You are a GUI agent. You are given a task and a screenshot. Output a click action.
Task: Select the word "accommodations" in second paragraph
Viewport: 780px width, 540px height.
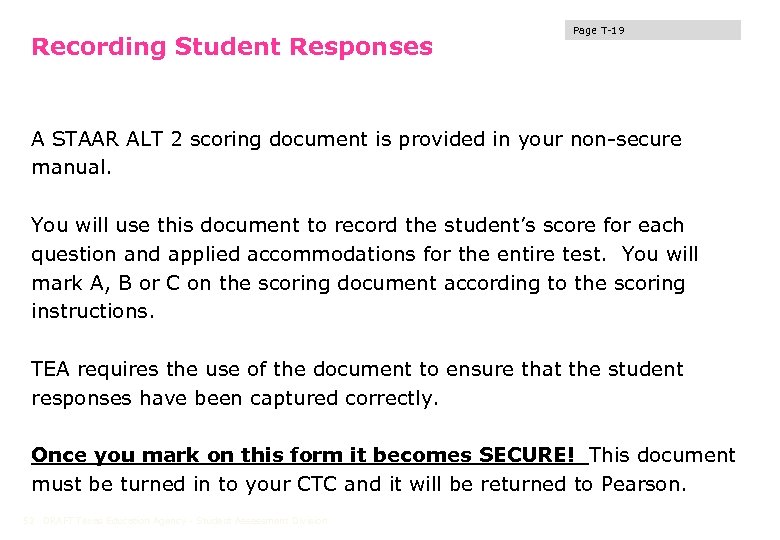pos(334,254)
